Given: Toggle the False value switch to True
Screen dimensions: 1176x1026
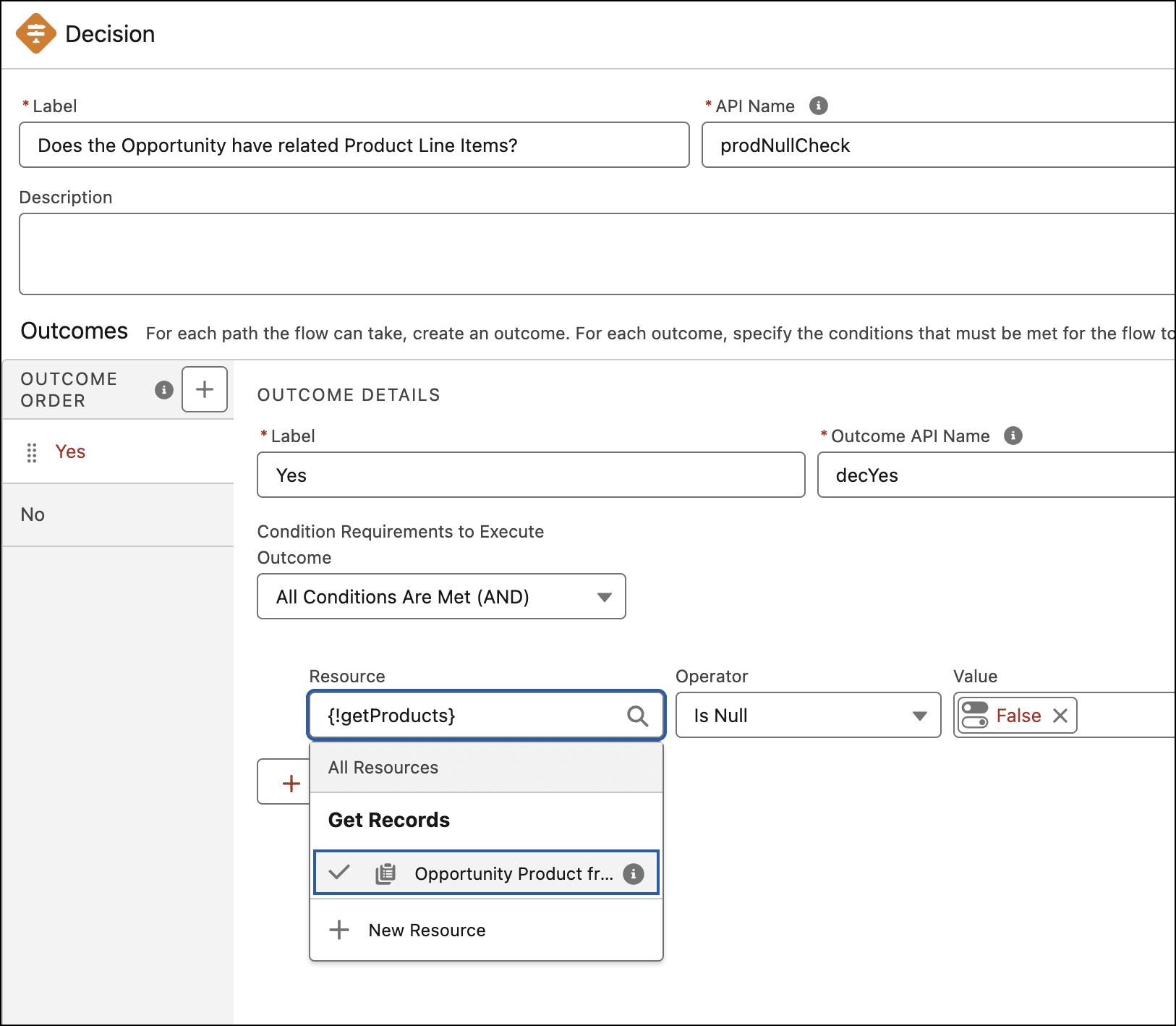Looking at the screenshot, I should pos(973,716).
